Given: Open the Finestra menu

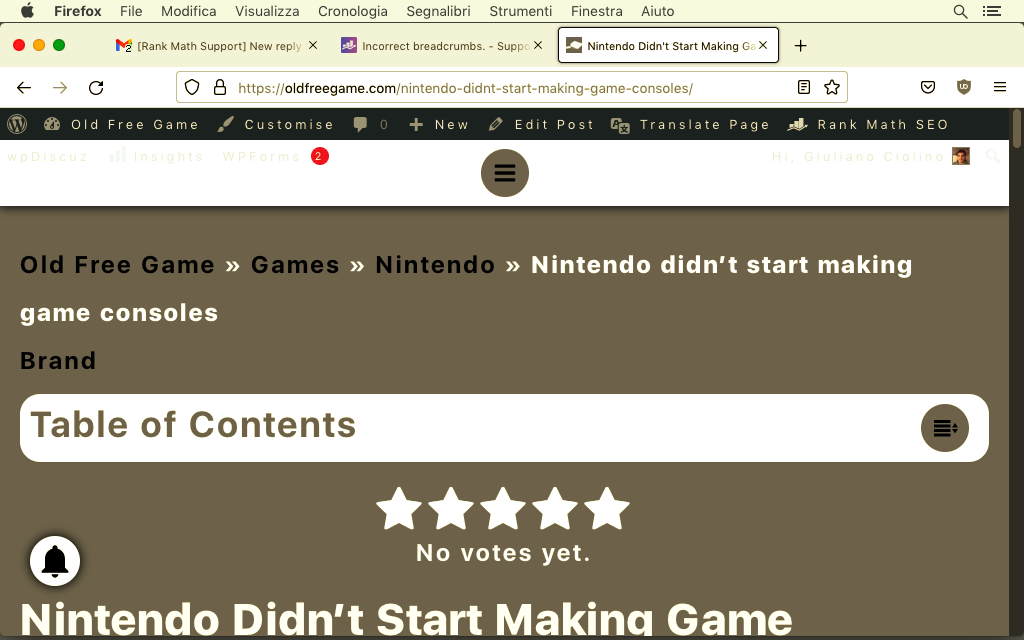Looking at the screenshot, I should (x=596, y=11).
